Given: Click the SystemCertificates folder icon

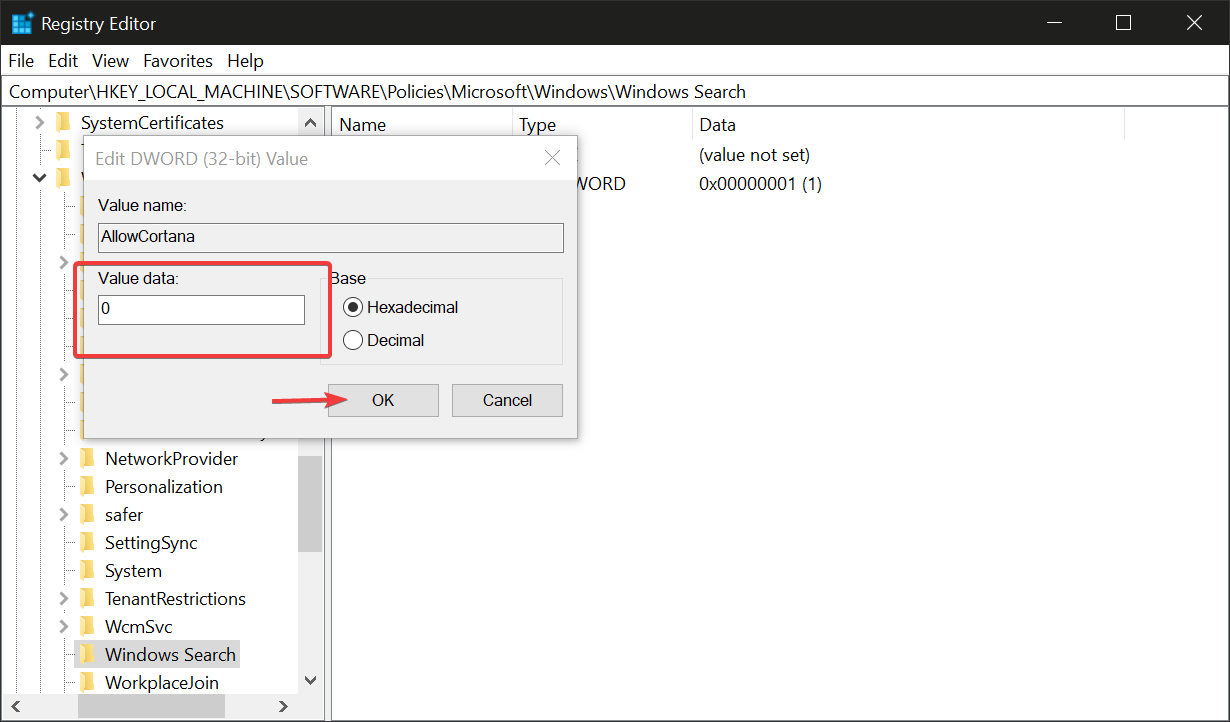Looking at the screenshot, I should (x=63, y=122).
